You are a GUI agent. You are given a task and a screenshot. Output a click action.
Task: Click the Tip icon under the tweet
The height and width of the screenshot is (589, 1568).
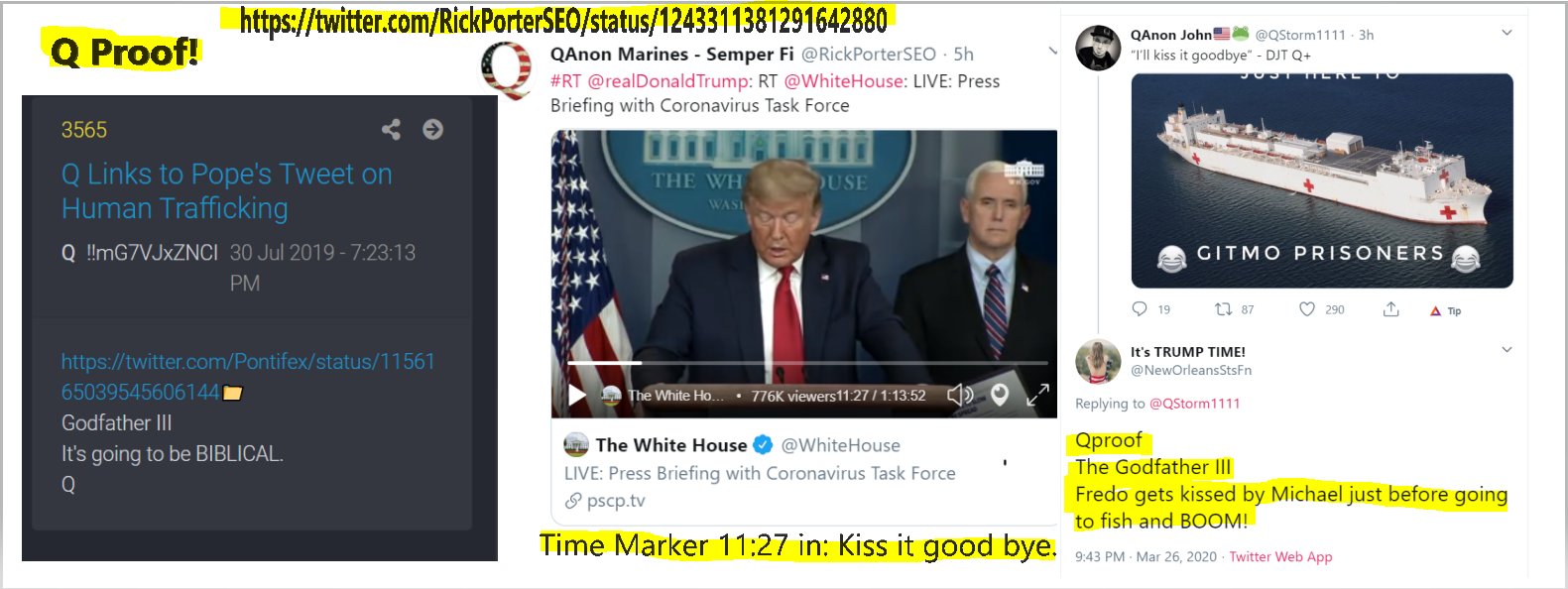click(1445, 310)
